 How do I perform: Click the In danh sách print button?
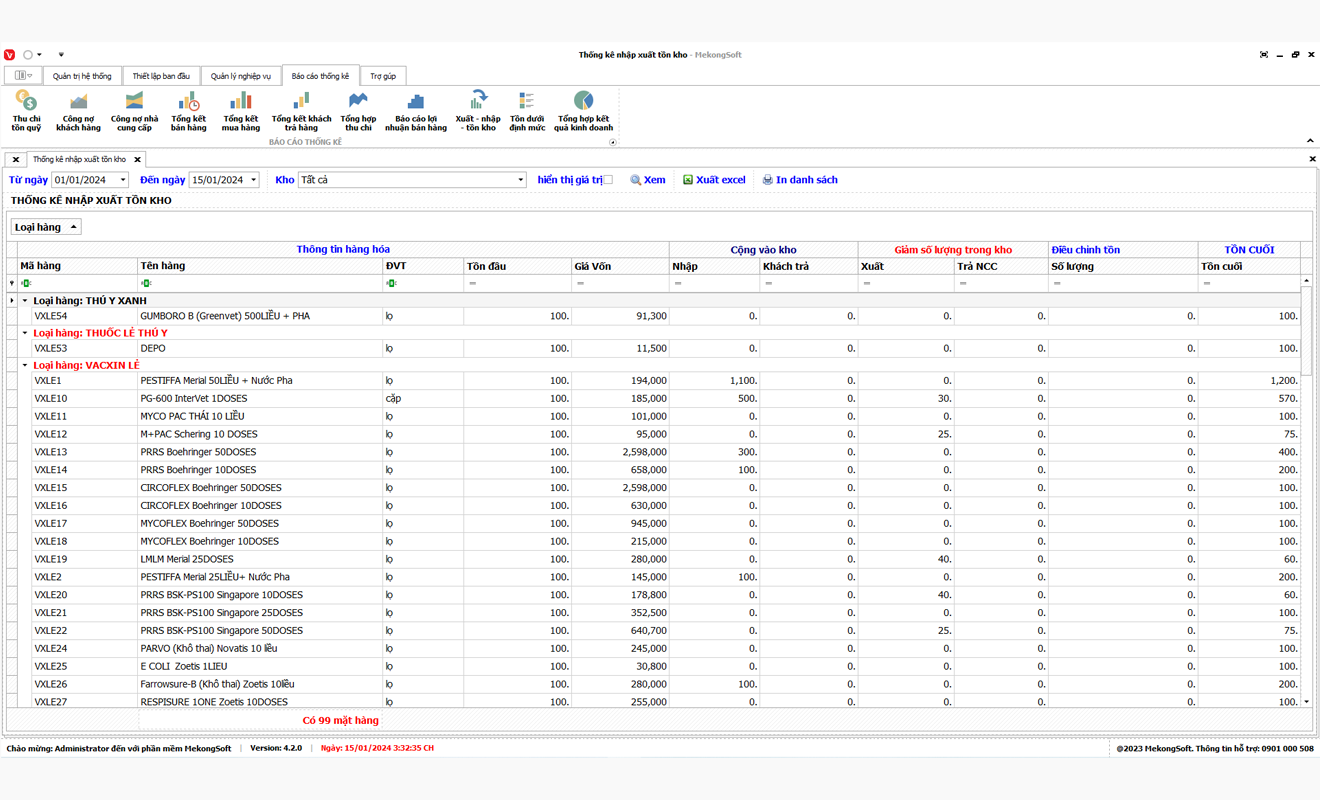pyautogui.click(x=800, y=180)
